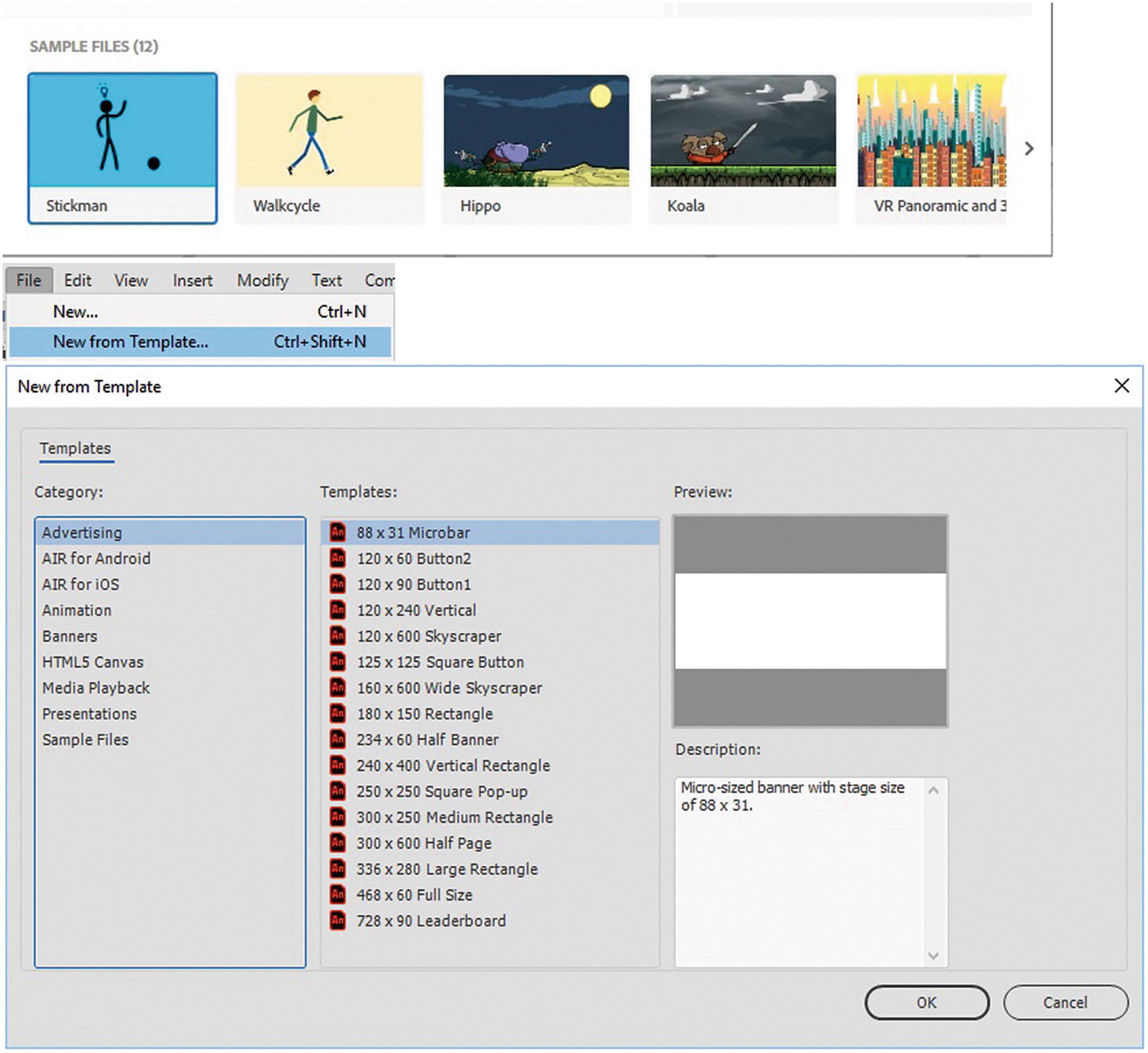Open the Hippo sample file thumbnail
The width and height of the screenshot is (1148, 1053).
coord(536,148)
